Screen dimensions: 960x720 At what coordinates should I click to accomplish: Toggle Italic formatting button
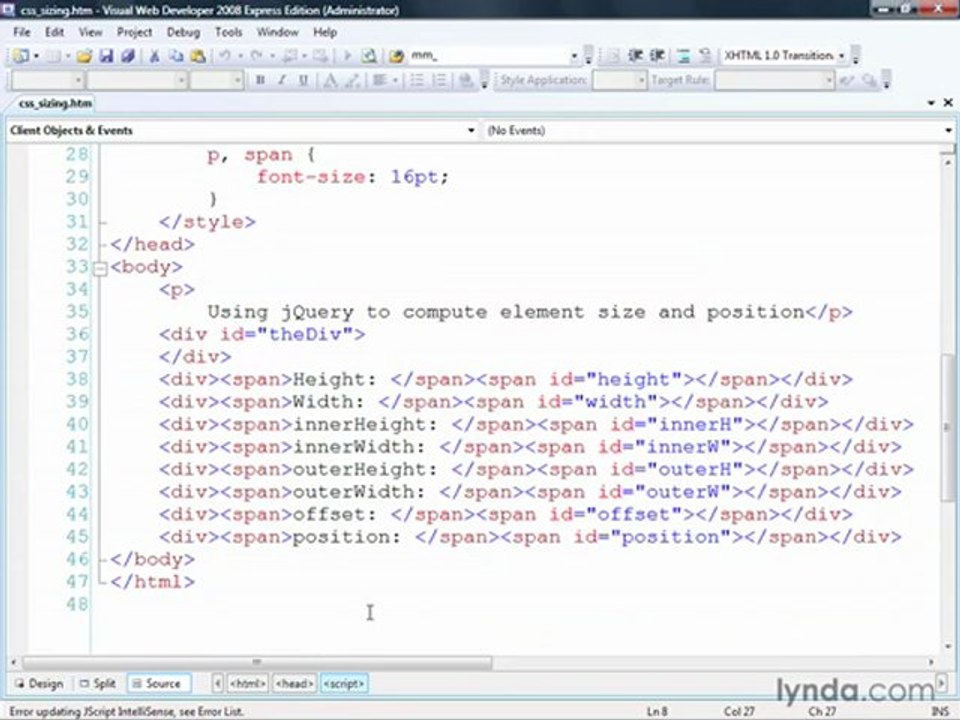pos(282,80)
